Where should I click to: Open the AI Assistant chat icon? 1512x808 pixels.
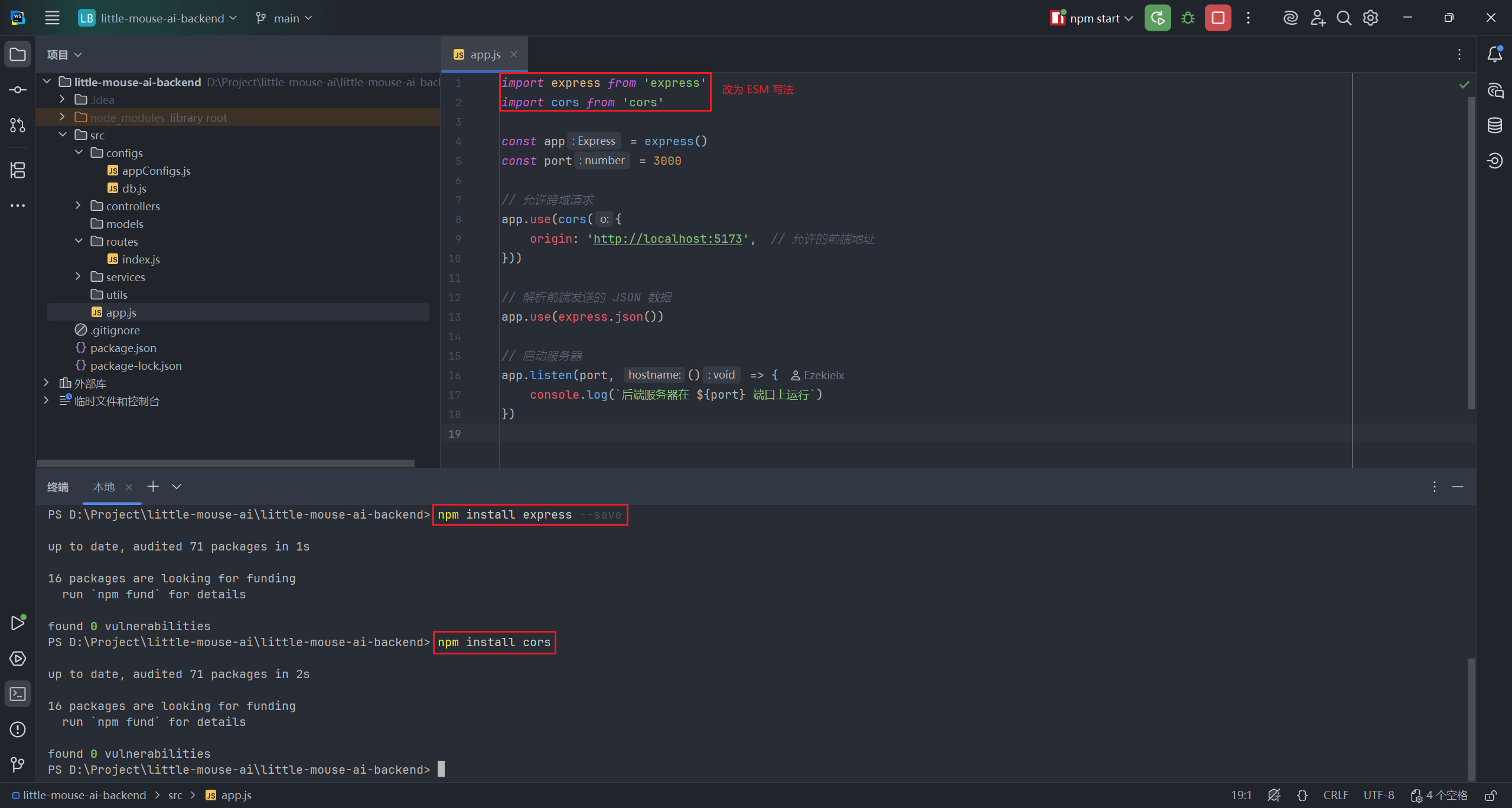tap(1495, 90)
